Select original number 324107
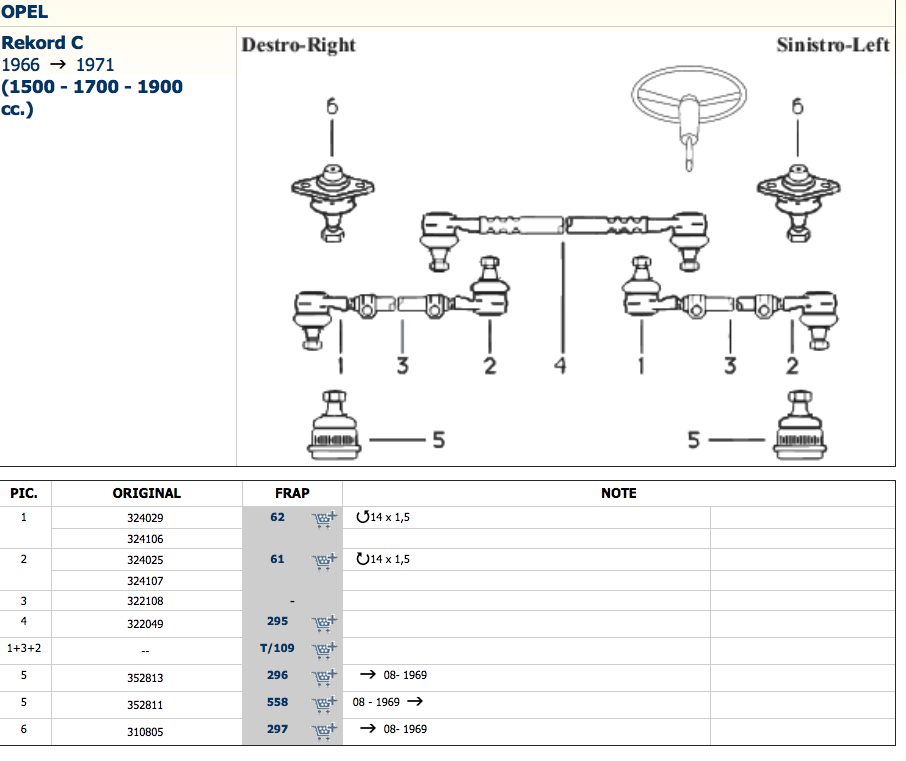This screenshot has height=761, width=906. coord(145,581)
